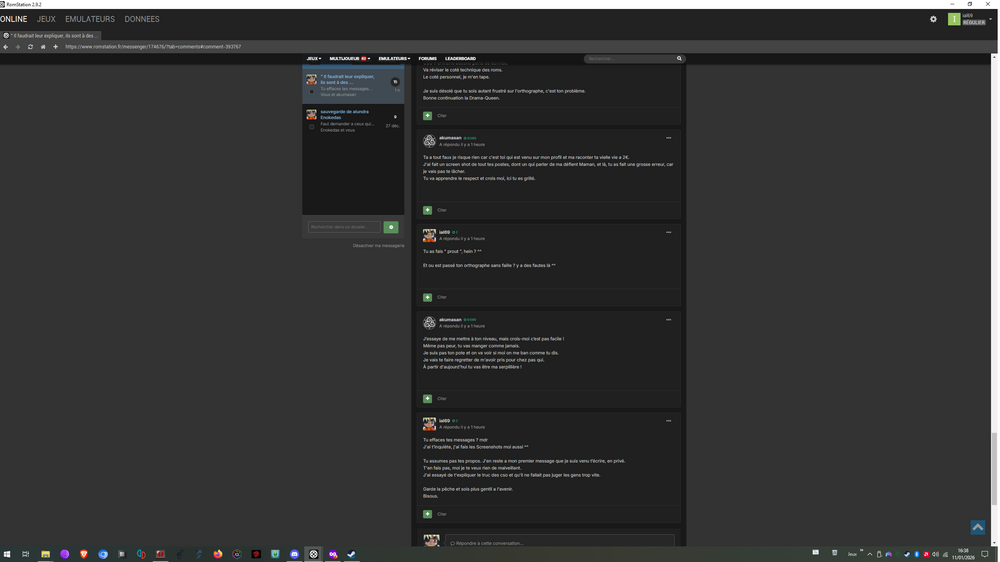Open the EMULATEURS dropdown in the site navigation
Image resolution: width=1000 pixels, height=562 pixels.
pos(394,59)
